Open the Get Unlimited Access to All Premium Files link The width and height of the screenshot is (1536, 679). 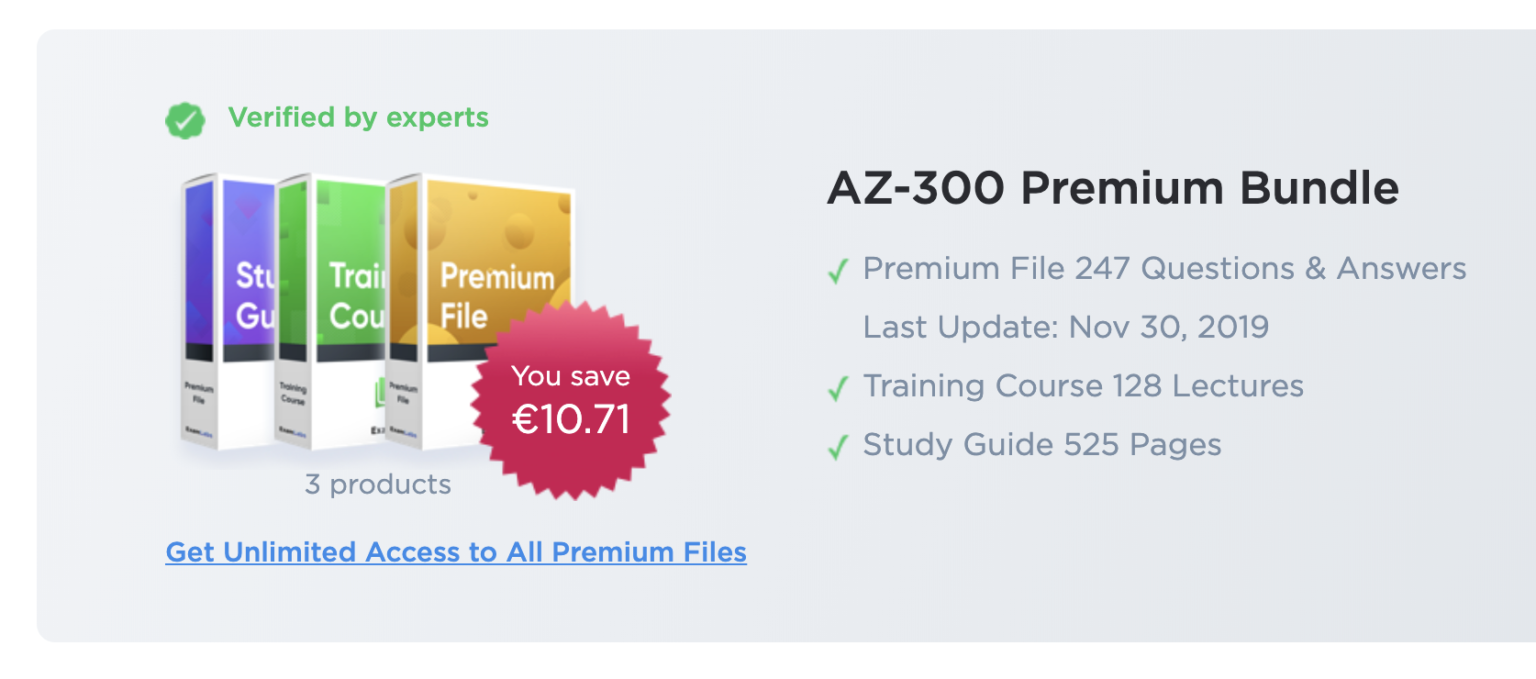click(456, 552)
